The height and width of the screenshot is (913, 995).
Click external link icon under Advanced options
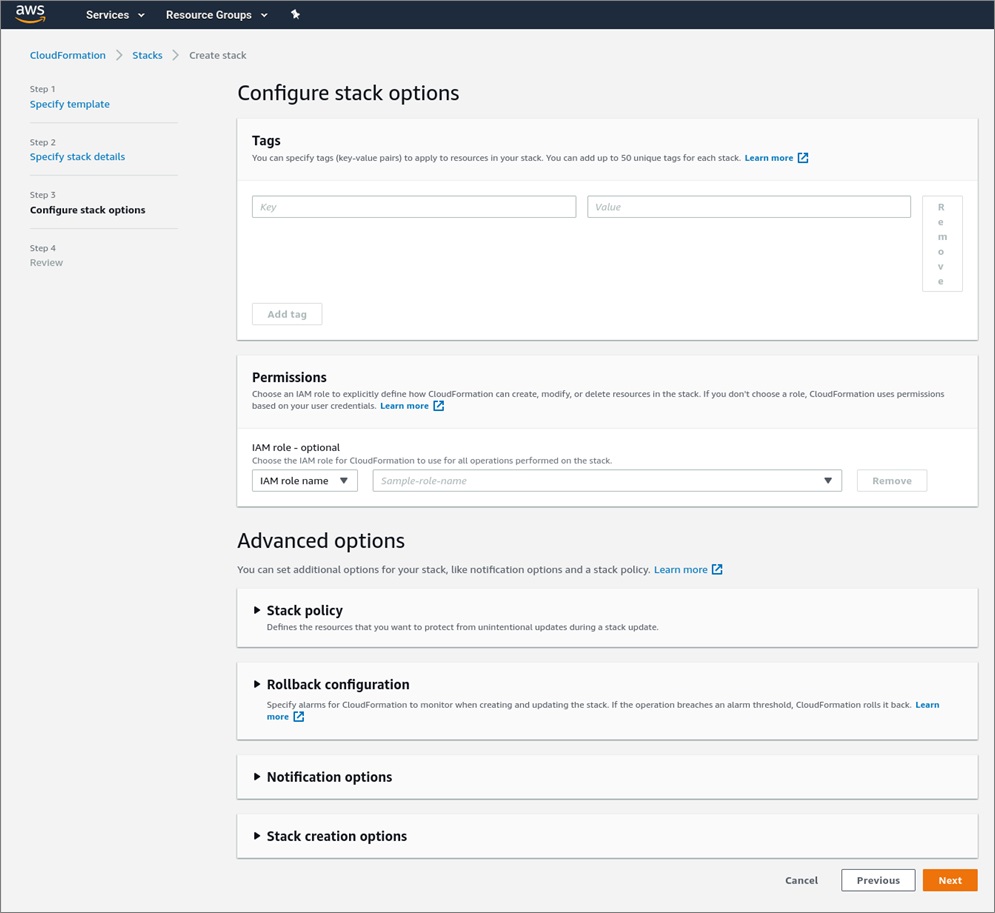[717, 570]
